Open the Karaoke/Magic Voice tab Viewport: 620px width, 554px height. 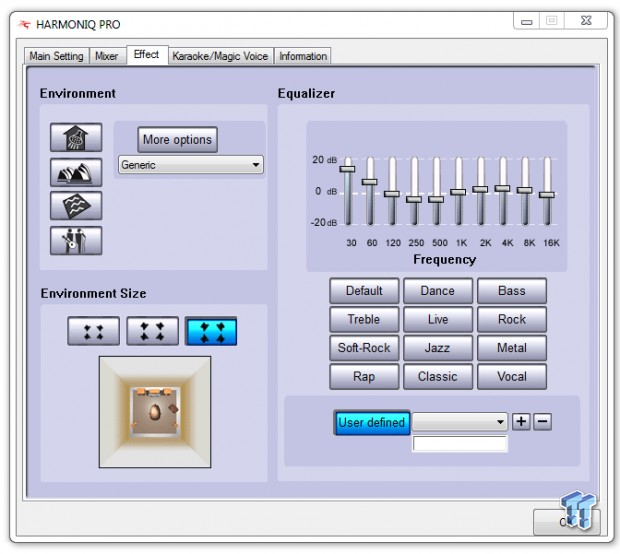[220, 56]
